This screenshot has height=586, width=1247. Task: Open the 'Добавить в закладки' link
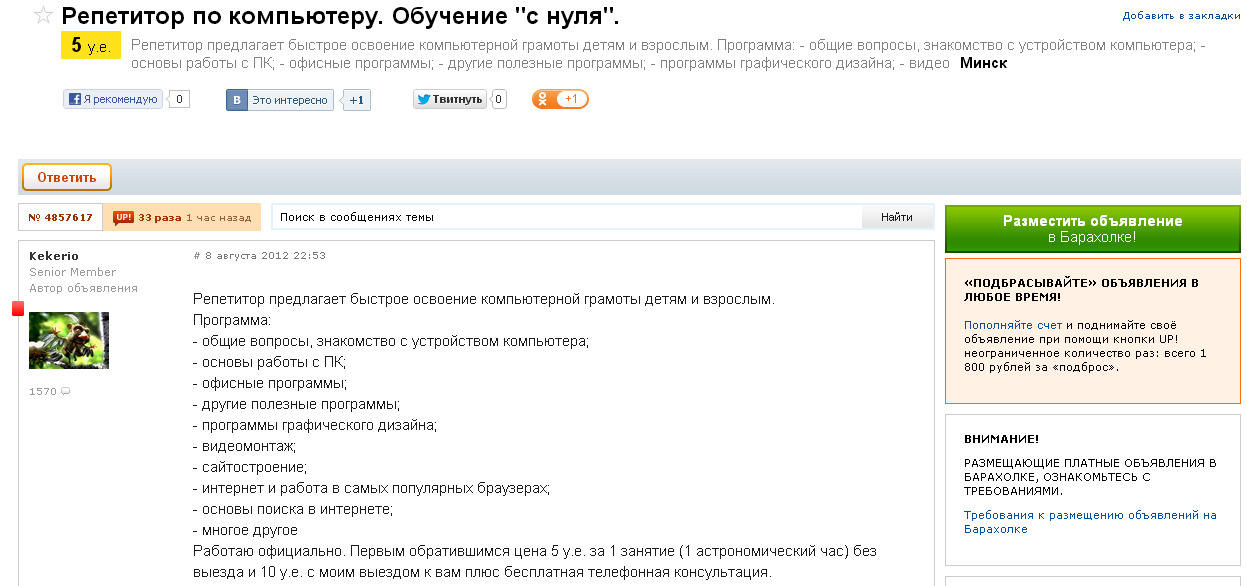tap(1181, 16)
